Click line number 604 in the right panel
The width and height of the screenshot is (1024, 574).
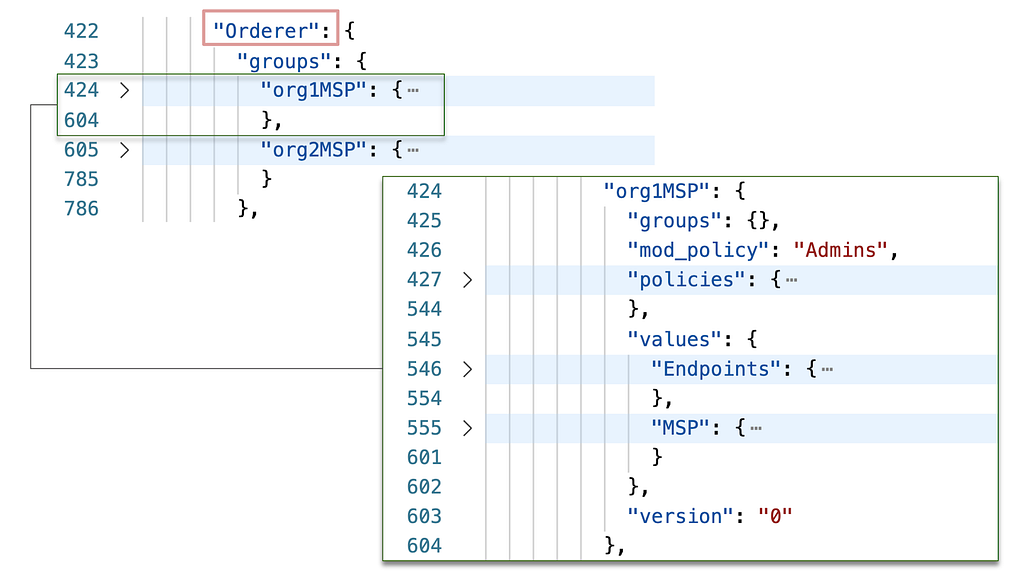424,546
